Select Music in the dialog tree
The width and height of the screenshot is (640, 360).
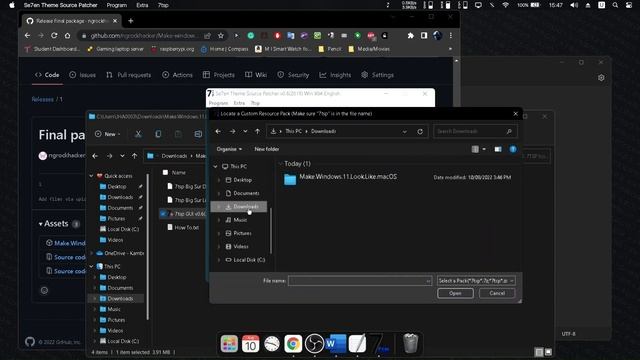click(x=240, y=220)
